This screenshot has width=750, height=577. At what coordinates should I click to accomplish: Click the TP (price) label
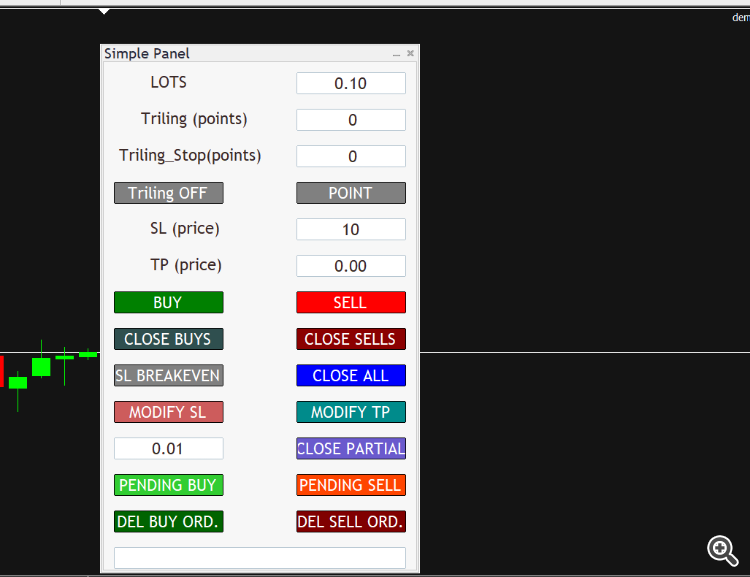click(x=186, y=265)
